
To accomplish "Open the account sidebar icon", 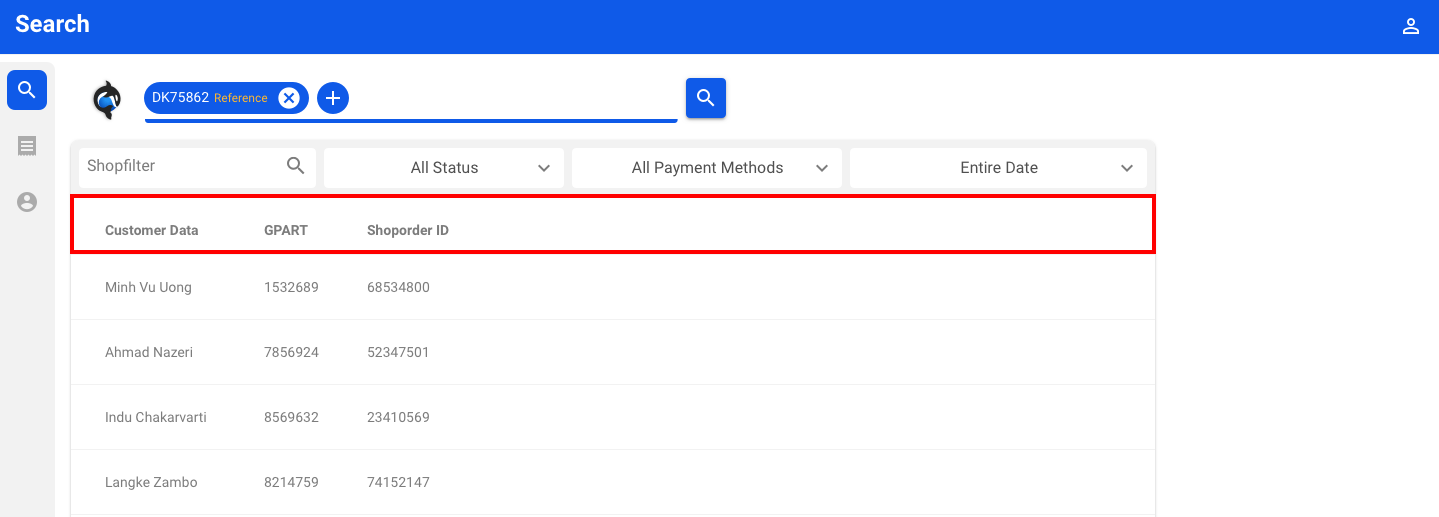I will coord(27,202).
